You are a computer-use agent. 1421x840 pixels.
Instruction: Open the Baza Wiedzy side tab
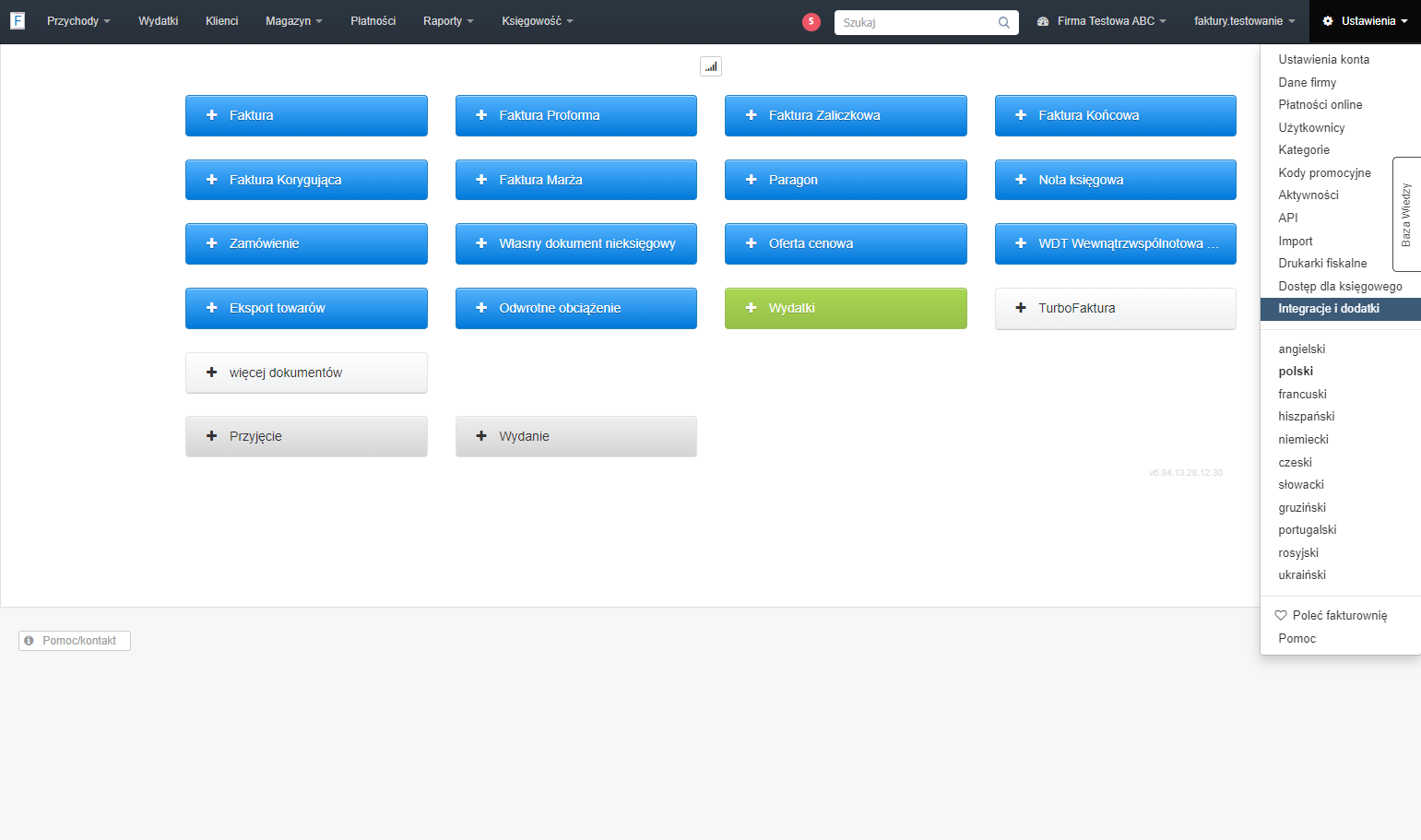(1406, 214)
